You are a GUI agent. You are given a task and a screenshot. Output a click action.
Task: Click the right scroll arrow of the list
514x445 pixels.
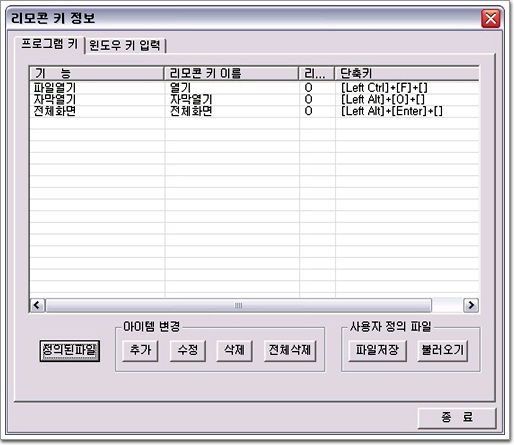(471, 305)
